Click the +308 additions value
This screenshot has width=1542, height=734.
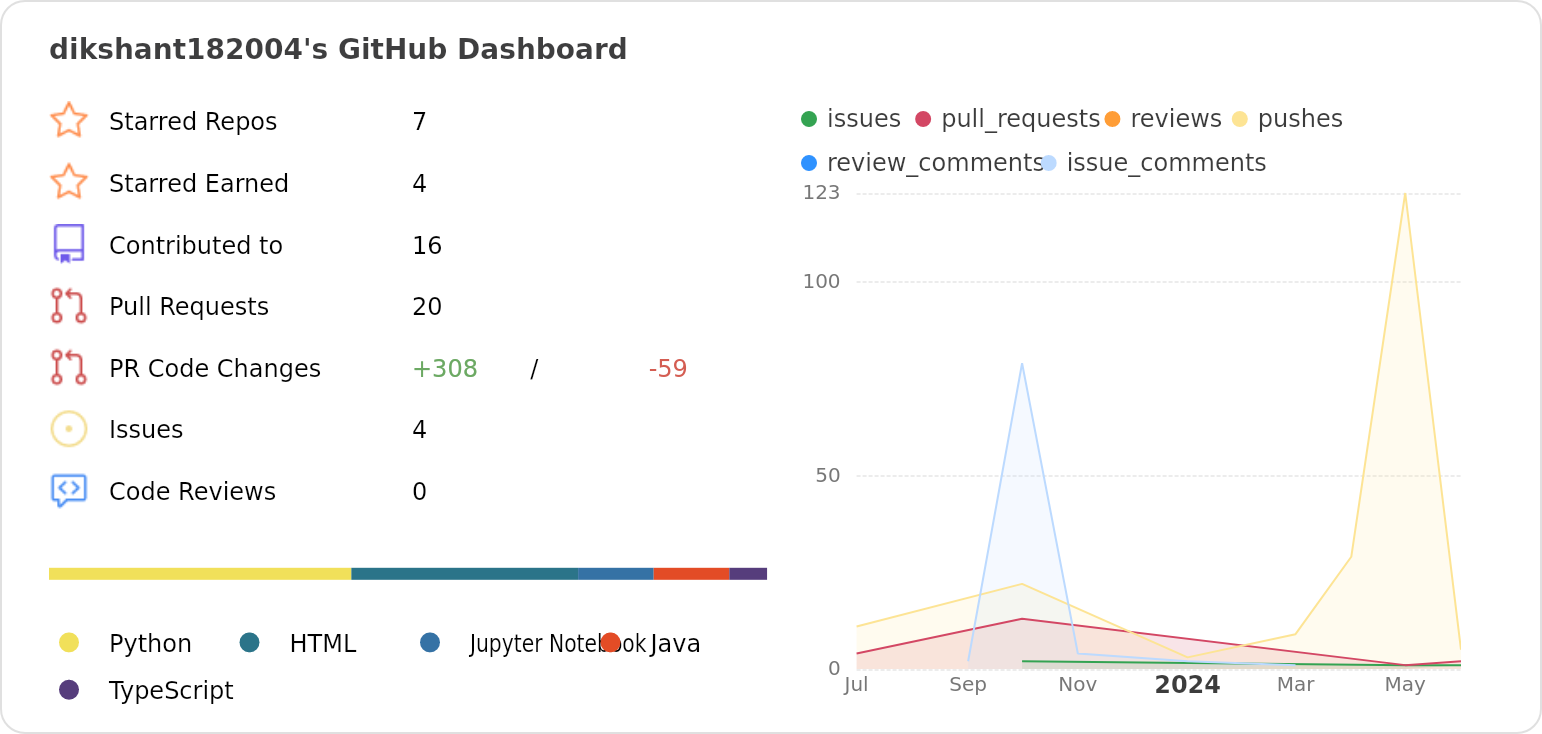point(445,369)
